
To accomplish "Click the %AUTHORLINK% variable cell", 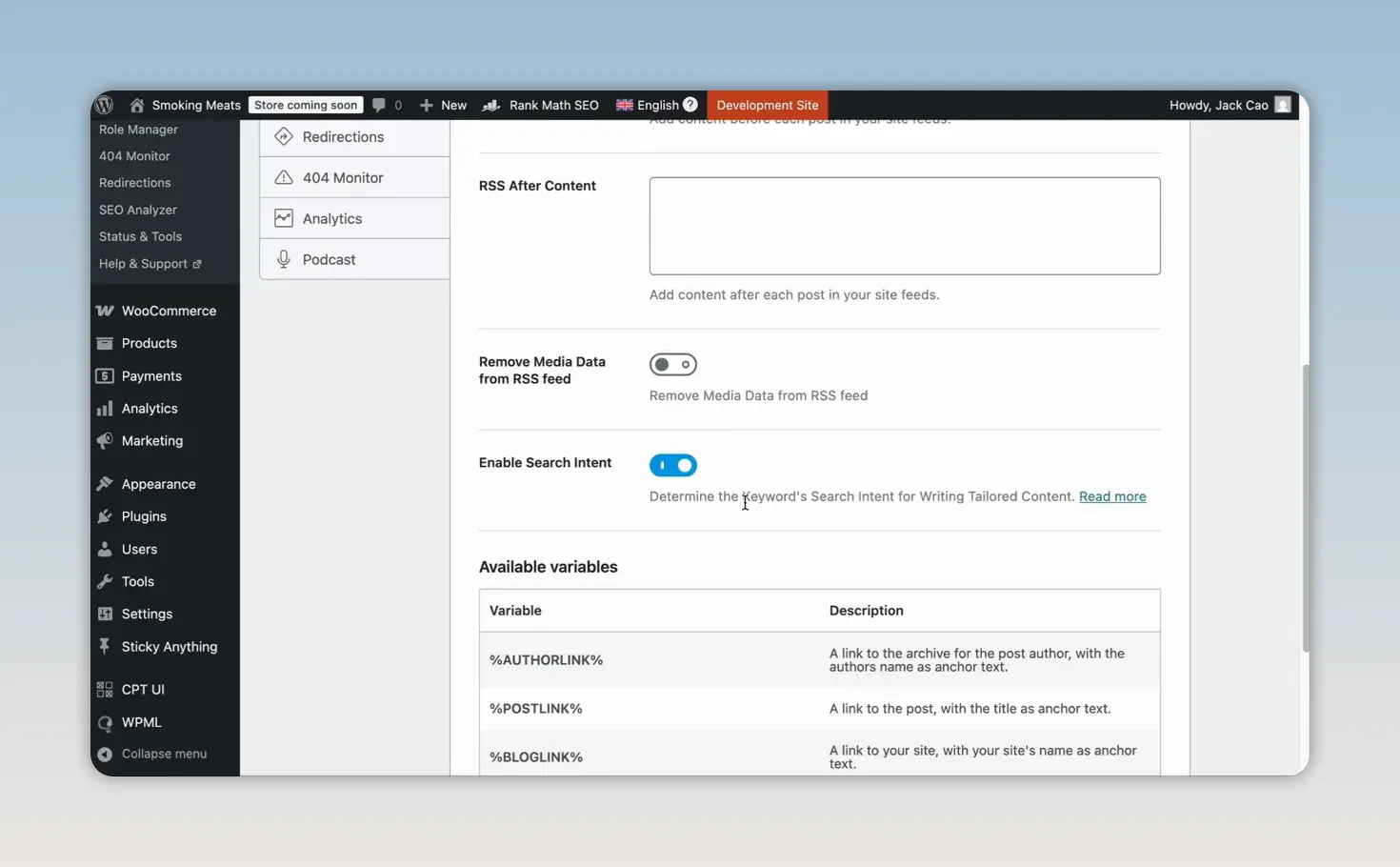I will (x=546, y=659).
